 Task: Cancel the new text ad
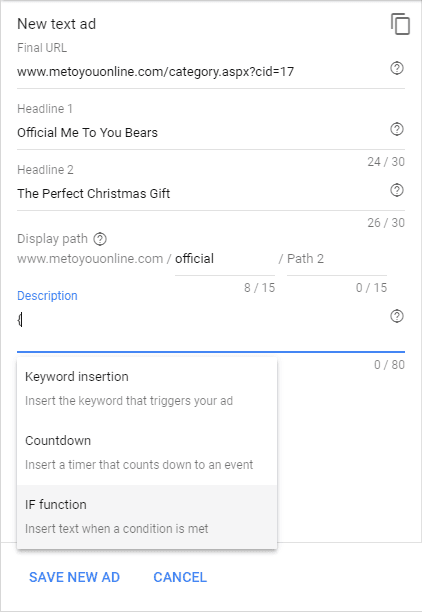180,577
